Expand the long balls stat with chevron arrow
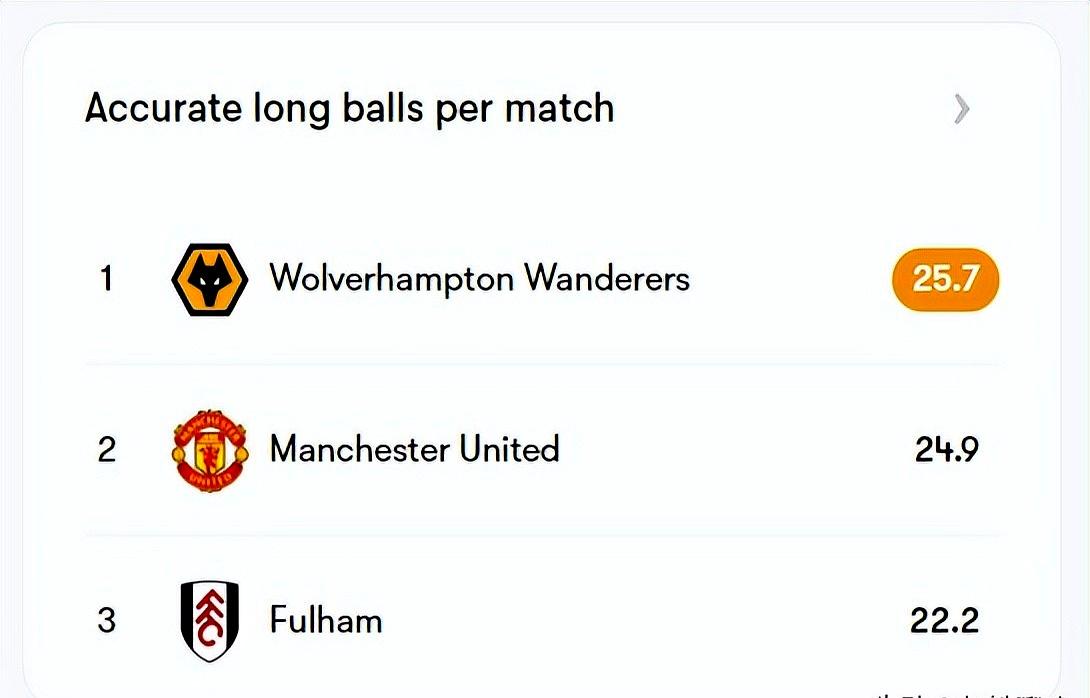 click(x=961, y=108)
